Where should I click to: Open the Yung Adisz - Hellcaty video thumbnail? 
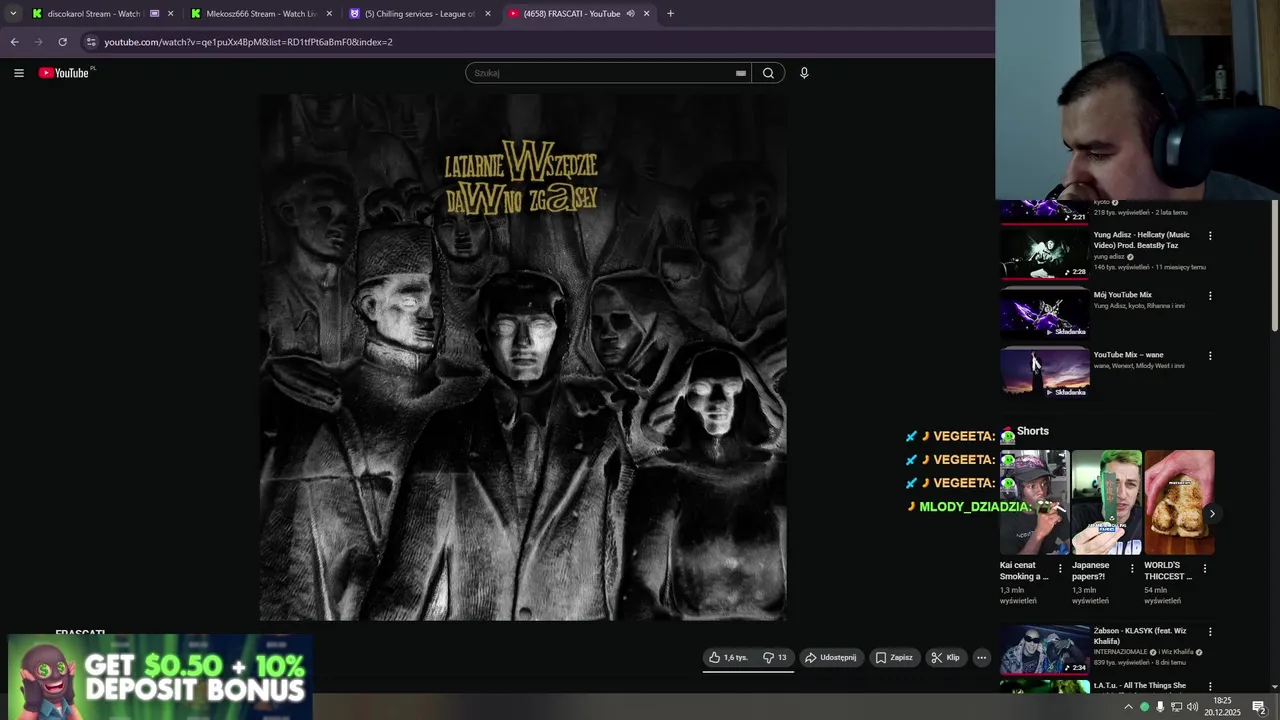point(1045,253)
